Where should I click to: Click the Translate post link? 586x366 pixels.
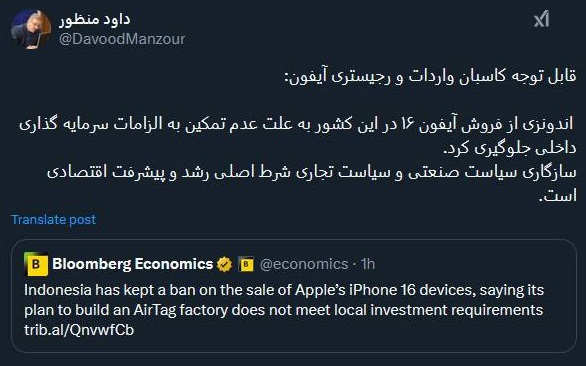[54, 219]
